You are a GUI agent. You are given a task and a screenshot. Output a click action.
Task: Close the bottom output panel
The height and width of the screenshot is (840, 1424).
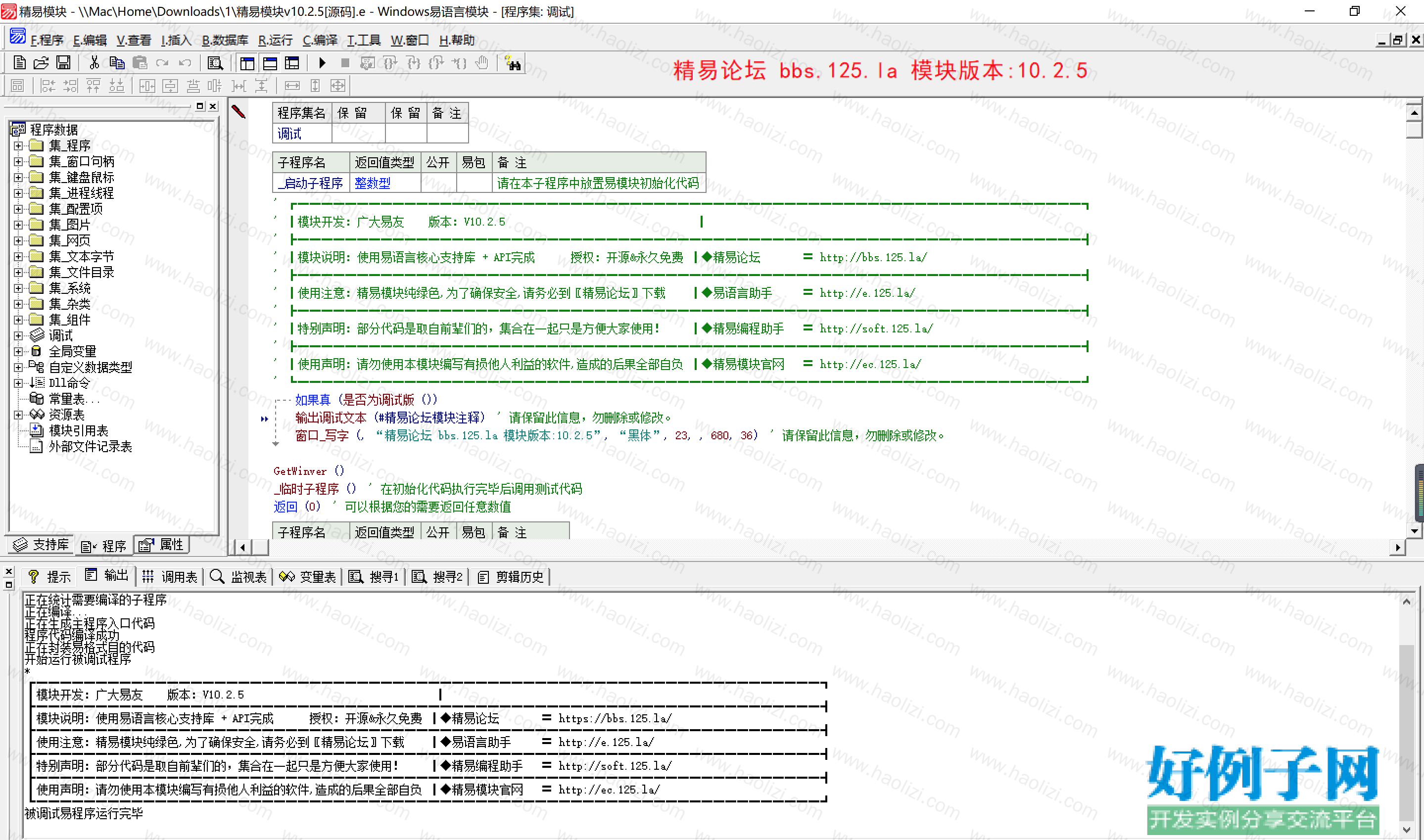click(x=8, y=572)
